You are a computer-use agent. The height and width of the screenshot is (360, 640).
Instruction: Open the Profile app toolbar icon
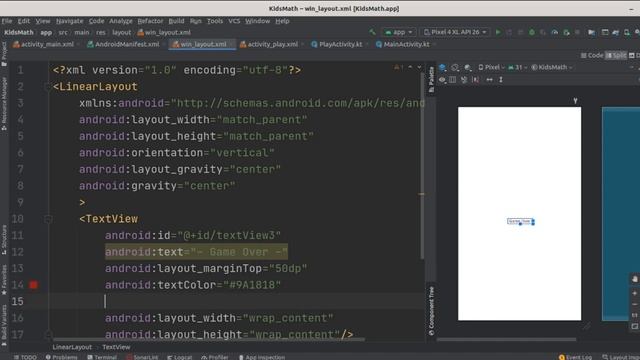click(554, 32)
